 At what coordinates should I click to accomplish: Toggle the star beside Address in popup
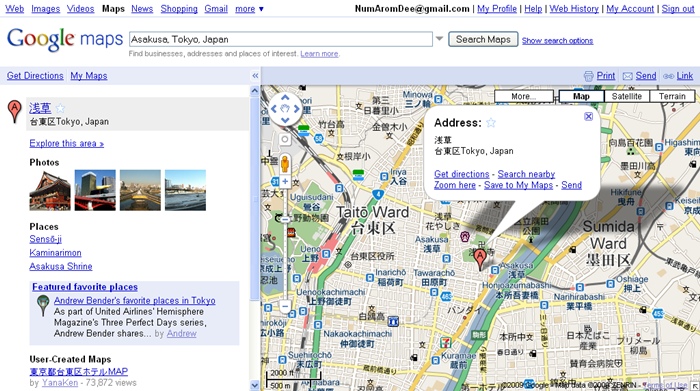pyautogui.click(x=491, y=122)
